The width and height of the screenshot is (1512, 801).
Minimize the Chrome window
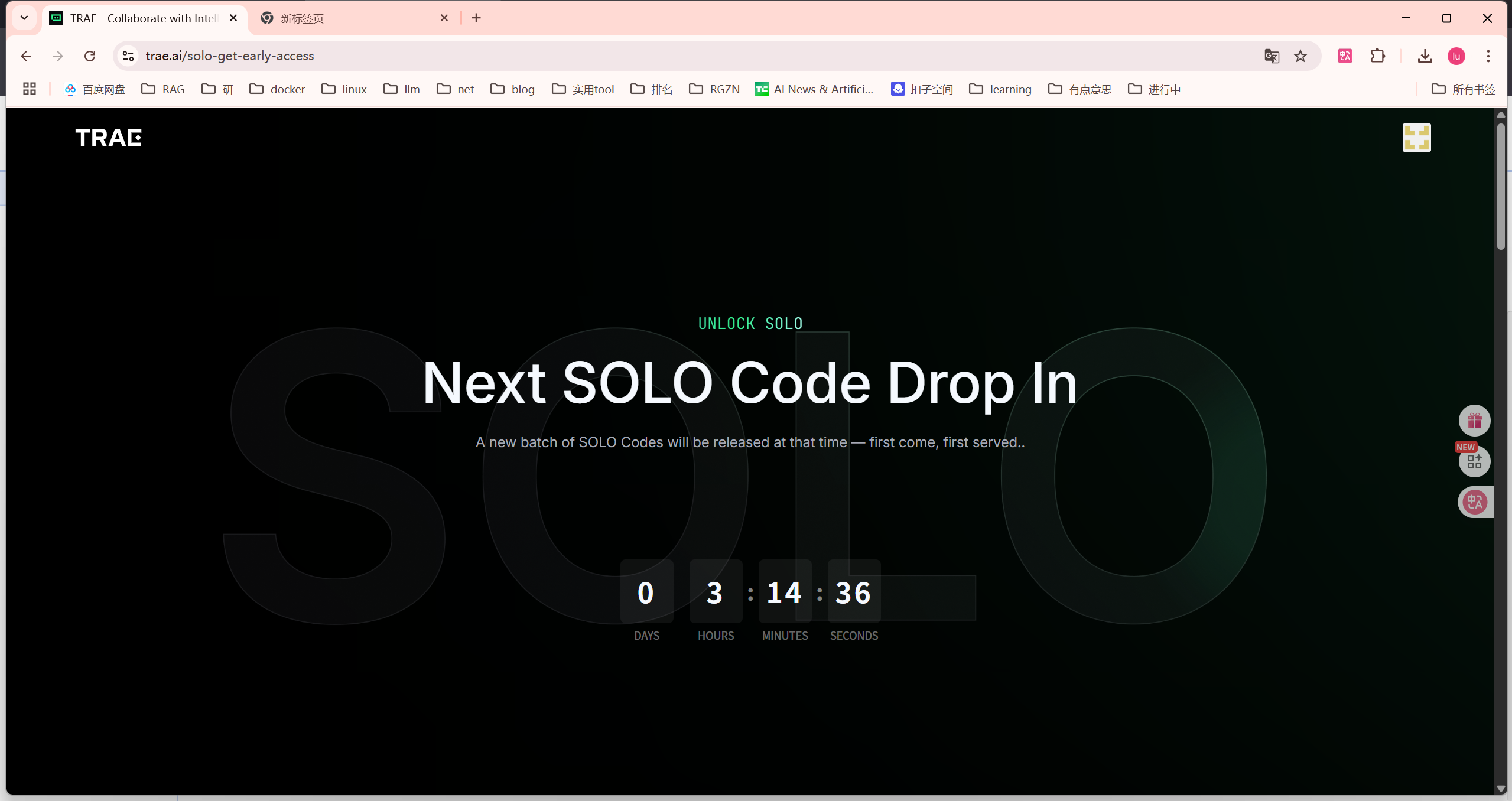tap(1406, 18)
